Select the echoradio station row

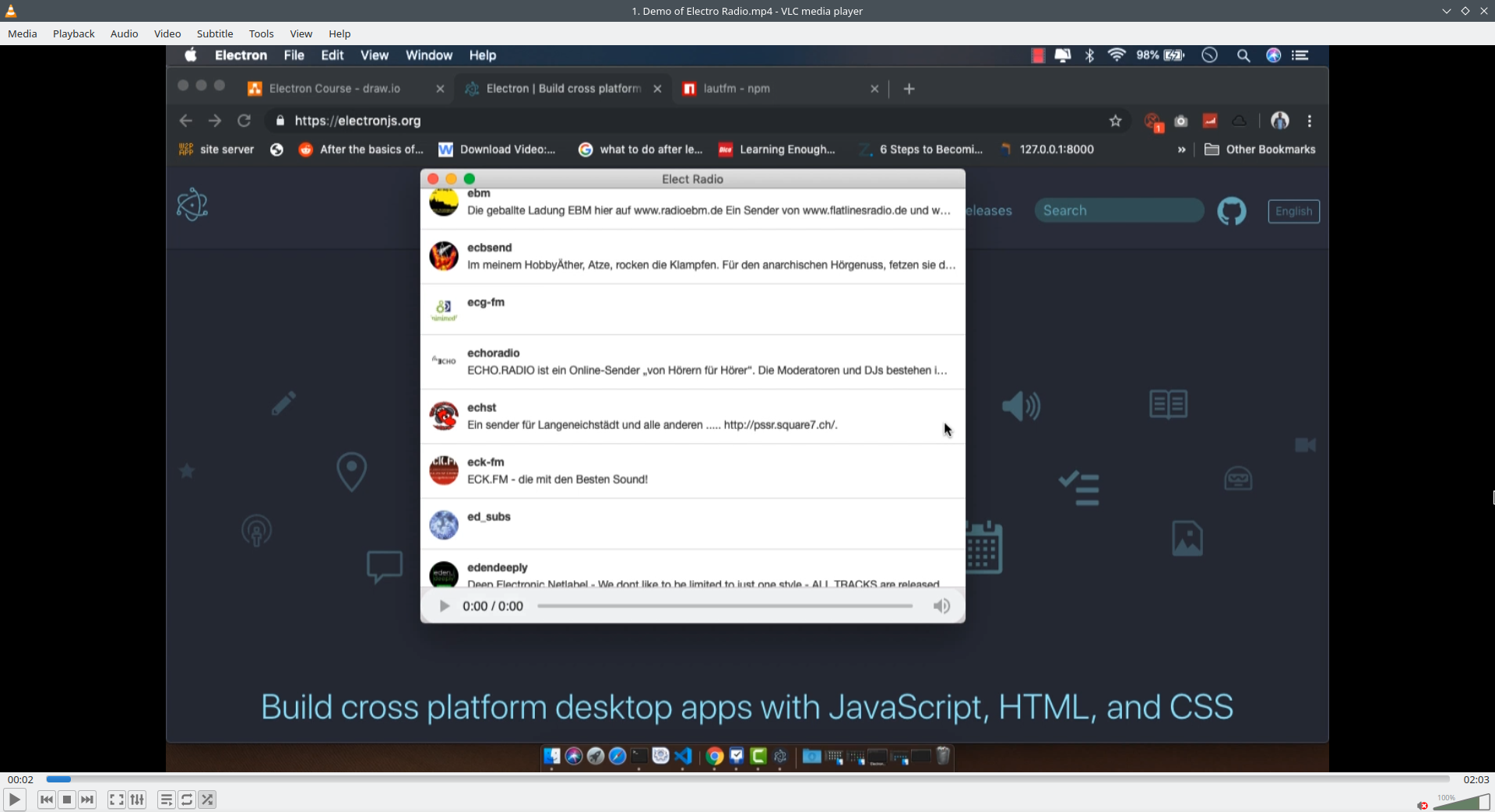(693, 362)
